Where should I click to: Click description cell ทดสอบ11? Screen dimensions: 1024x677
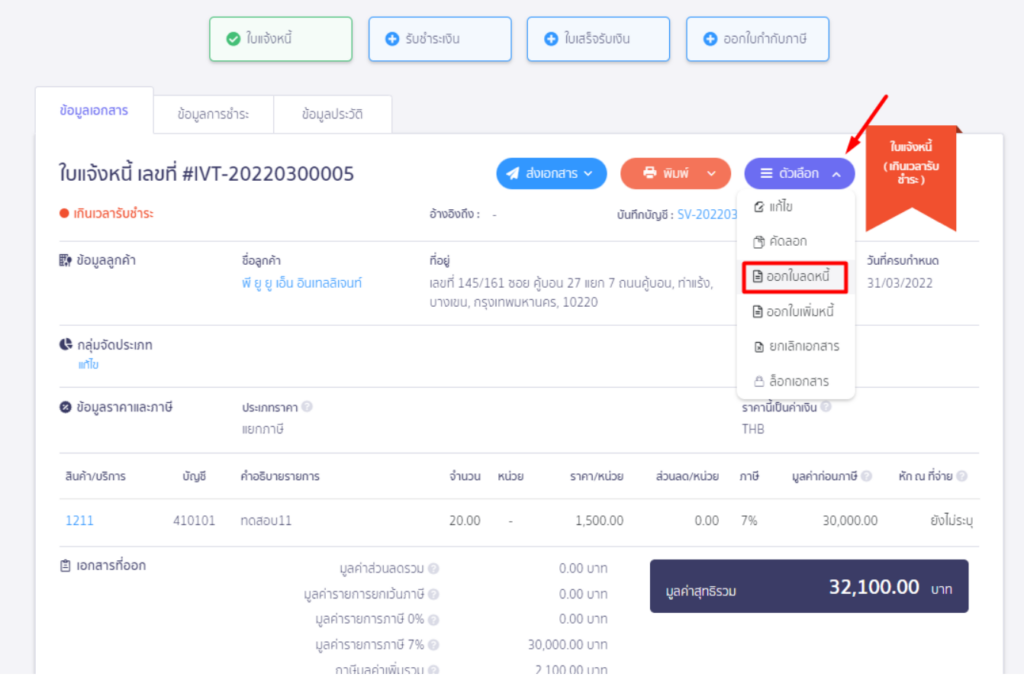click(266, 521)
